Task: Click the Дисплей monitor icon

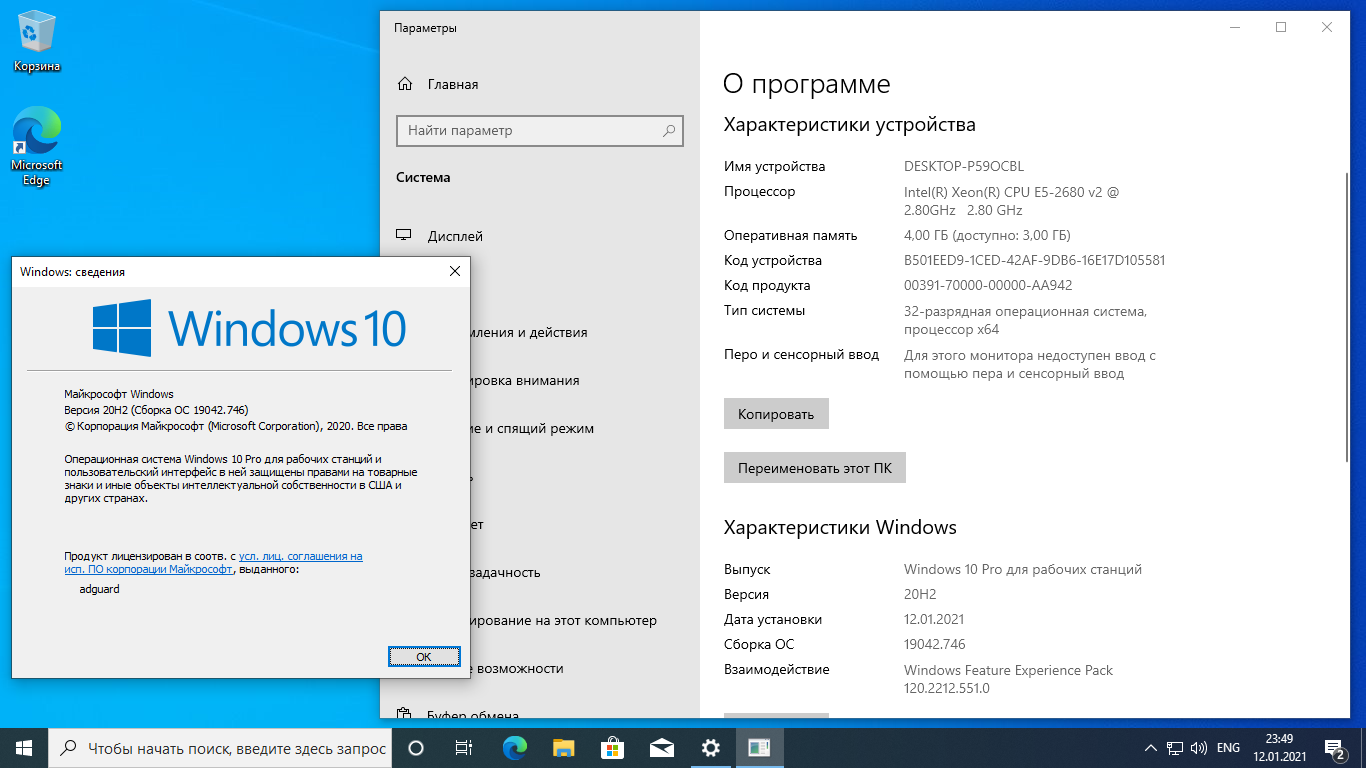Action: 404,235
